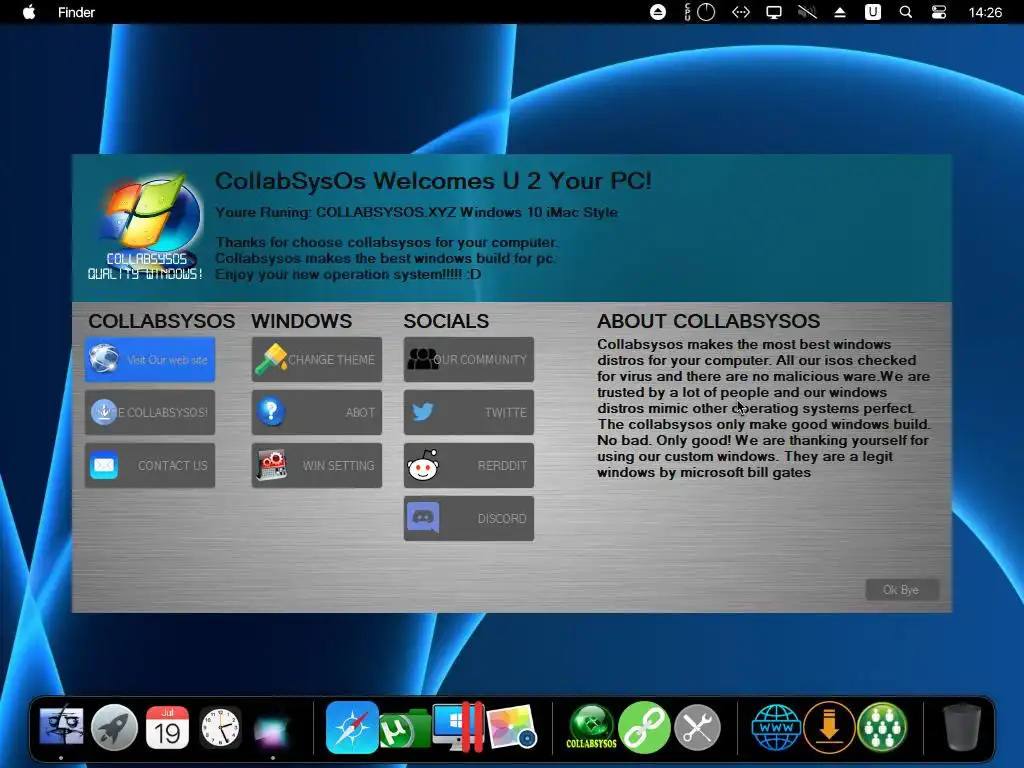This screenshot has height=768, width=1024.
Task: Open uTorrent icon in dock
Action: tap(405, 729)
